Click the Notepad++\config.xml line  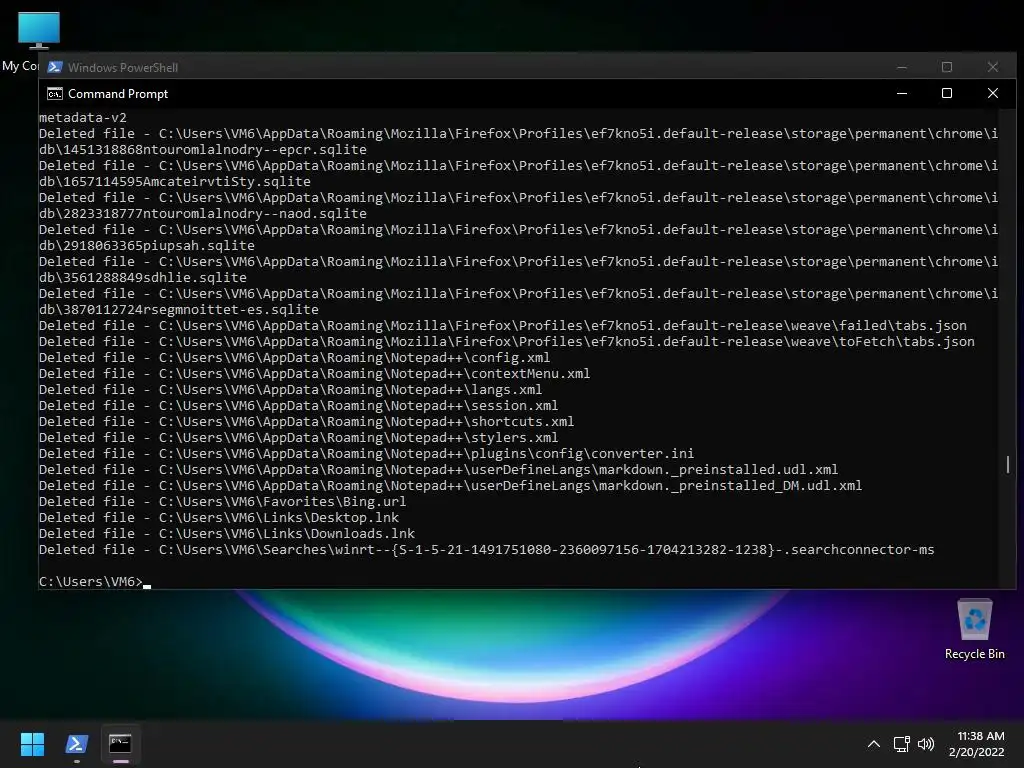[295, 357]
